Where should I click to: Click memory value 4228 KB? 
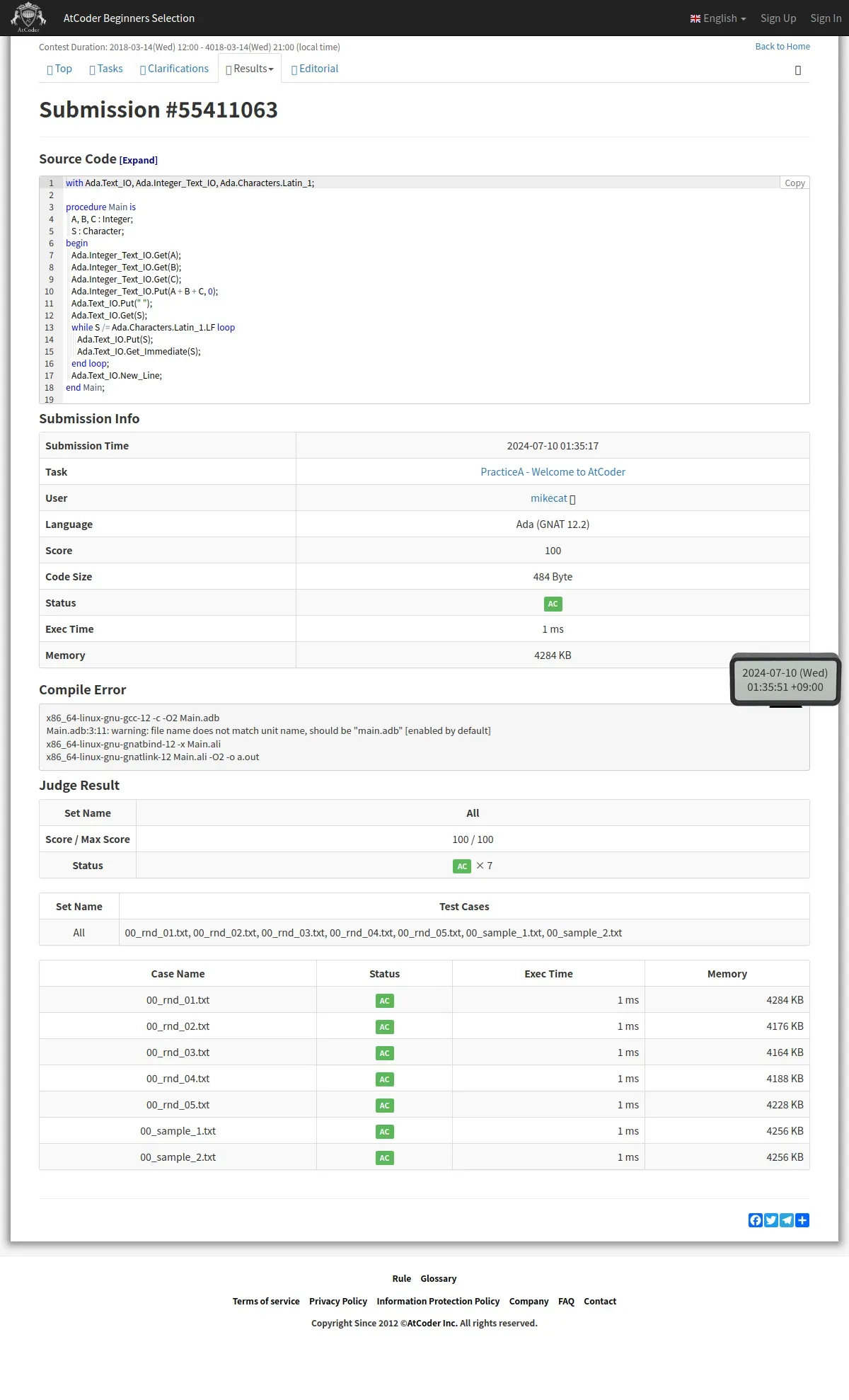785,1105
